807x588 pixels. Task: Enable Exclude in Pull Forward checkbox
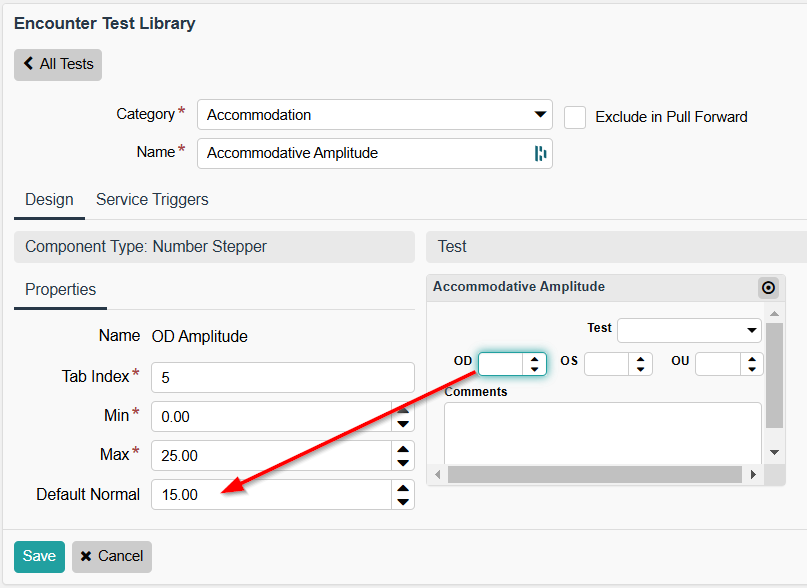pyautogui.click(x=575, y=117)
